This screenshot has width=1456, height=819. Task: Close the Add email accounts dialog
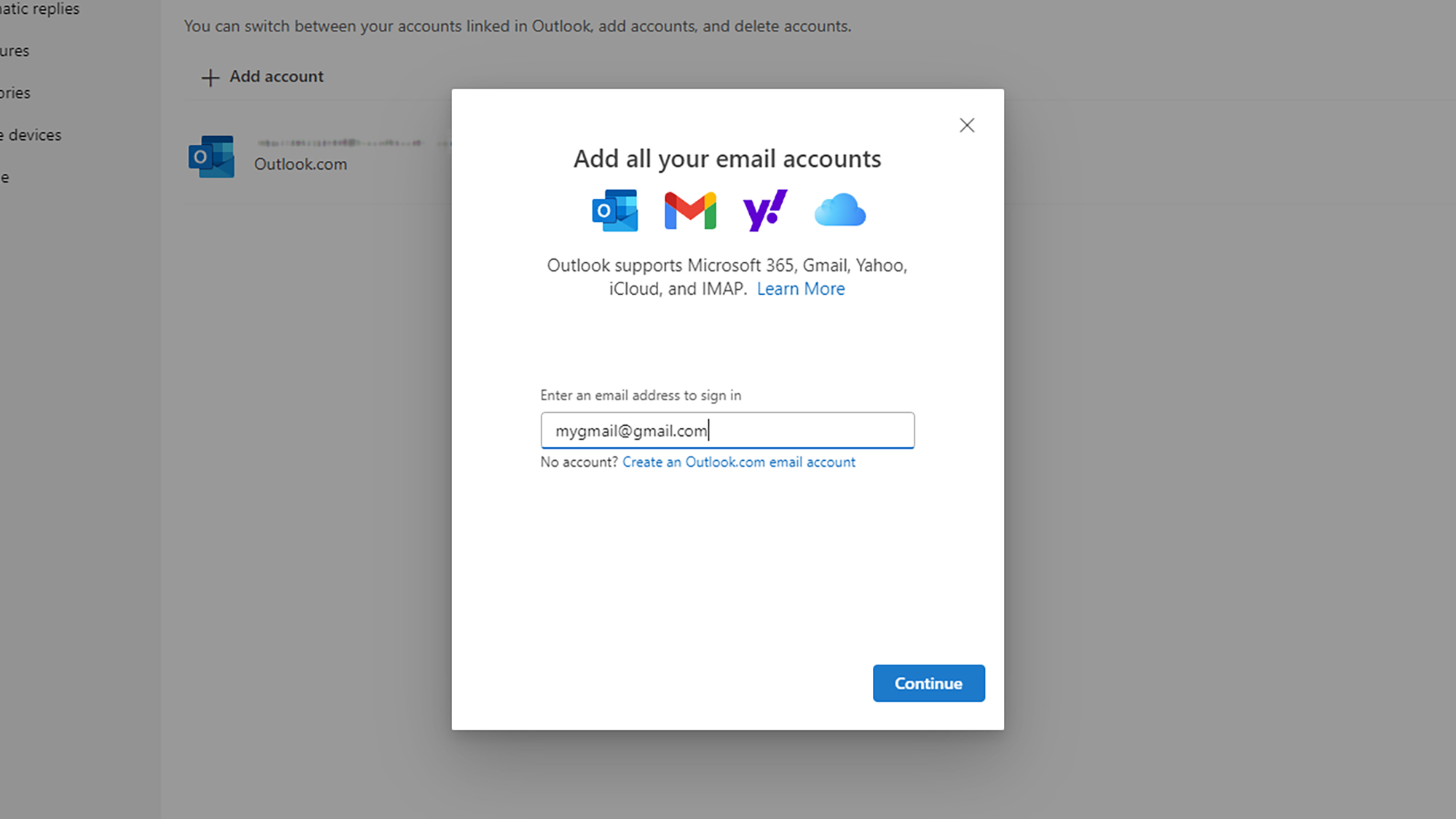(x=967, y=125)
